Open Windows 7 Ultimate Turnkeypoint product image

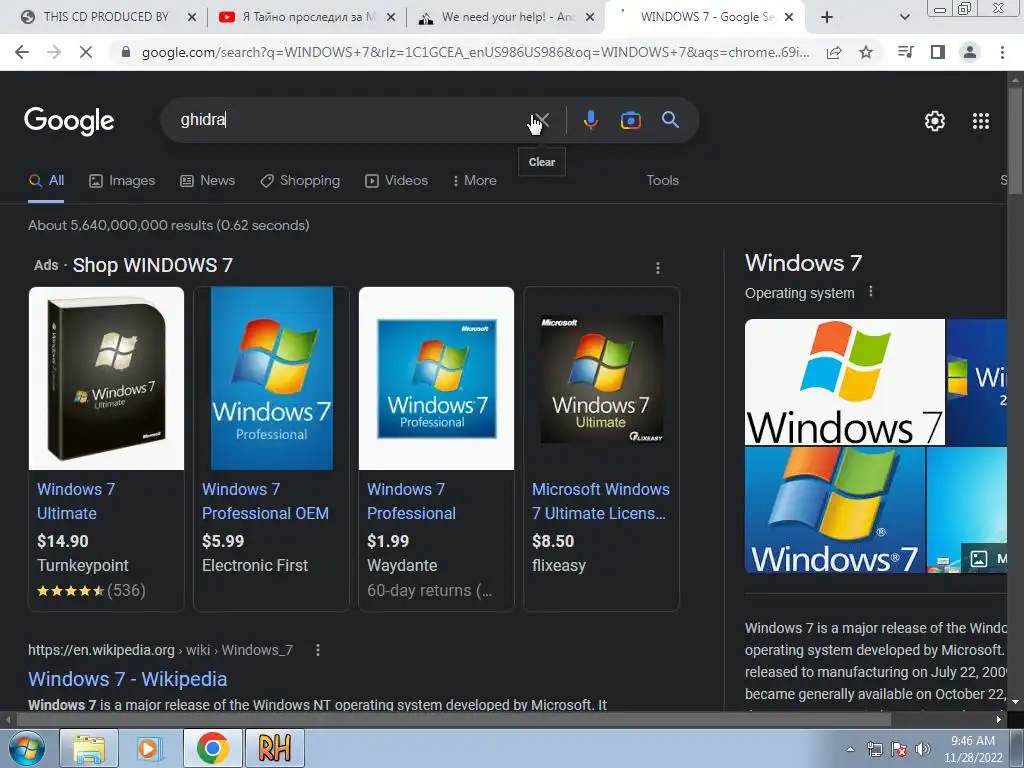click(106, 379)
